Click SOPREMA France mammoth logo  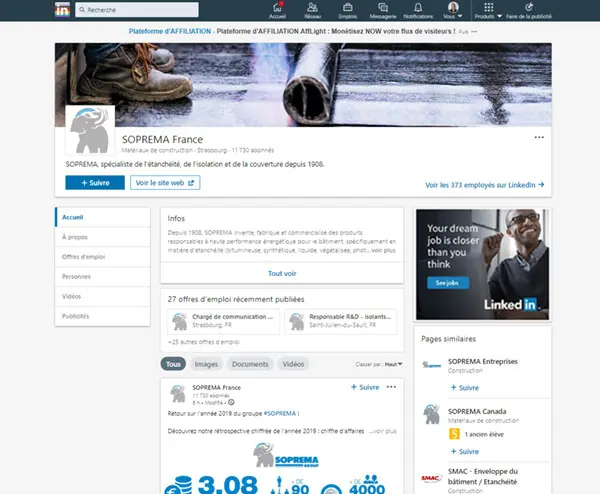coord(90,130)
